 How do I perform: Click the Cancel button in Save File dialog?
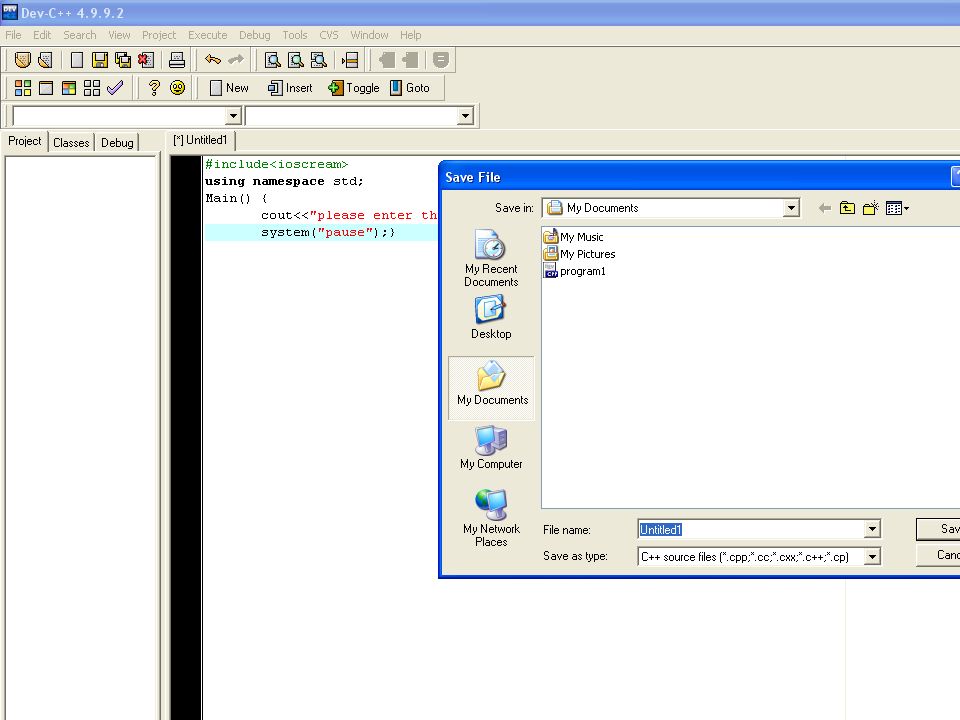coord(938,555)
